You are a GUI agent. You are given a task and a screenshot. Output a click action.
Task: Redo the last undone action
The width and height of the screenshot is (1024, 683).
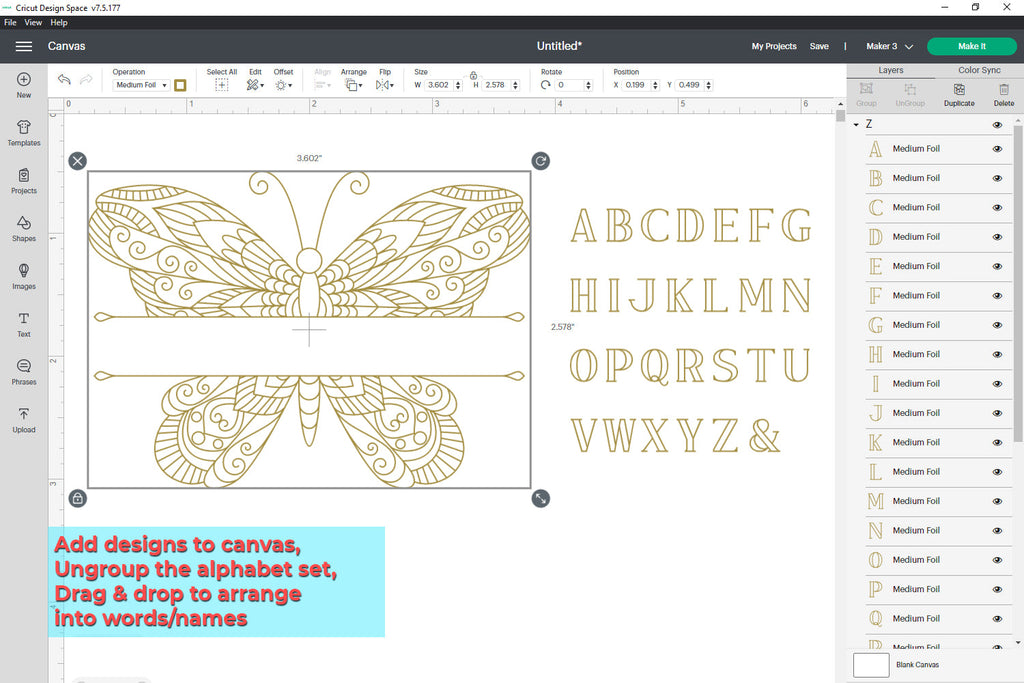(x=86, y=80)
